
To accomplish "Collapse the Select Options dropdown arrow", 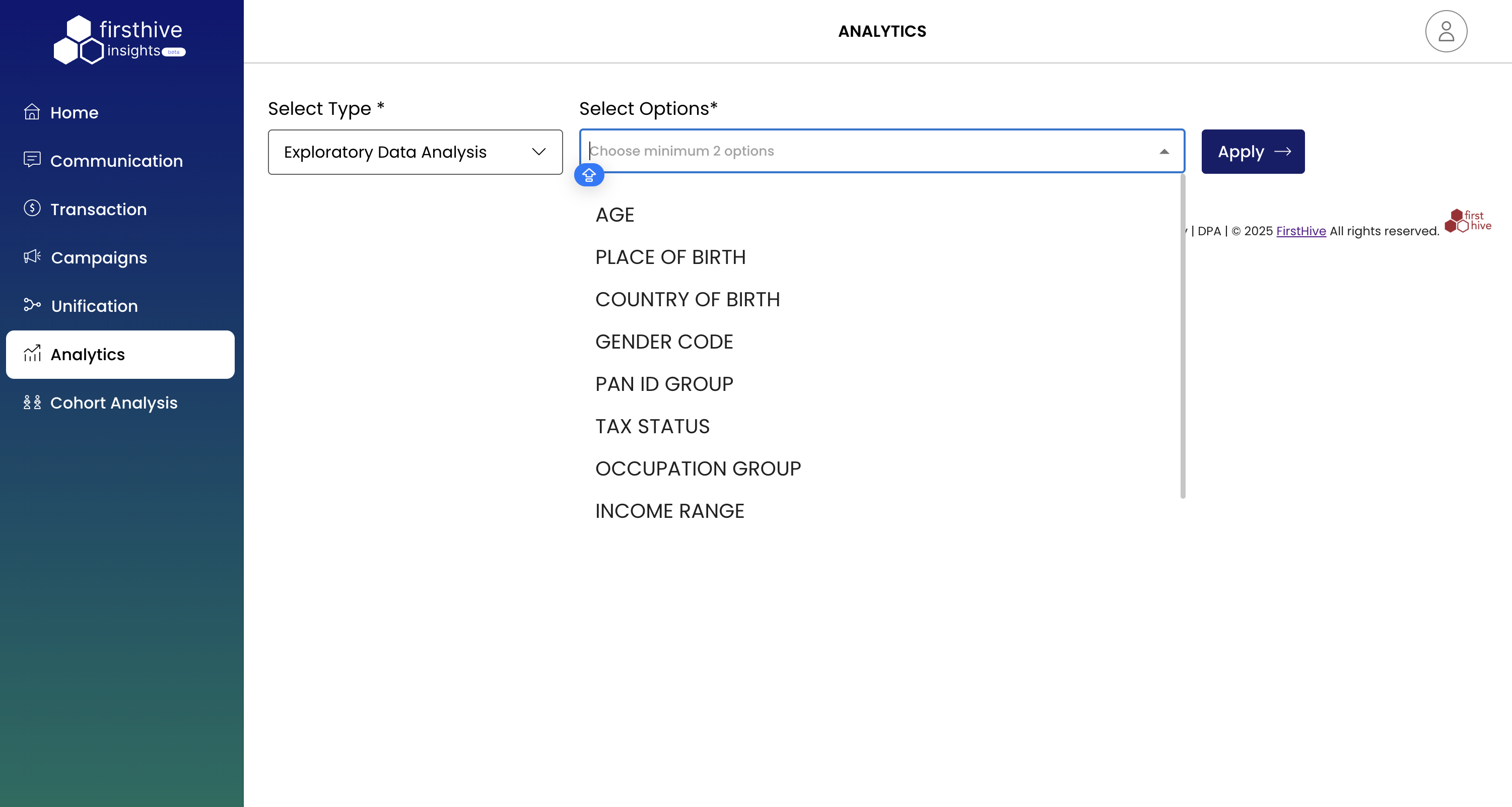I will click(x=1164, y=152).
